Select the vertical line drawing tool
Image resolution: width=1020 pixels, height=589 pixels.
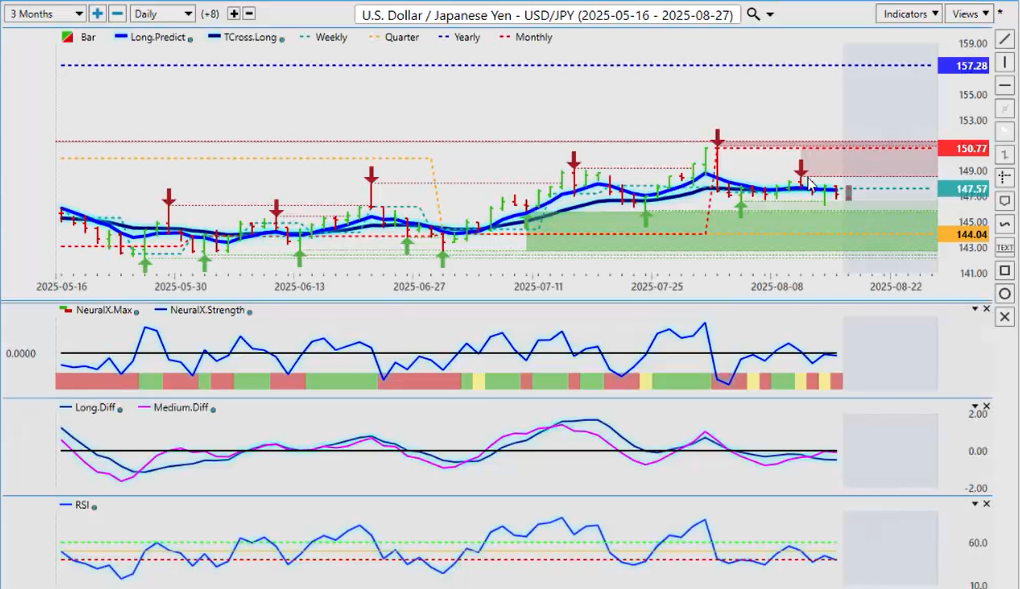pos(1005,62)
